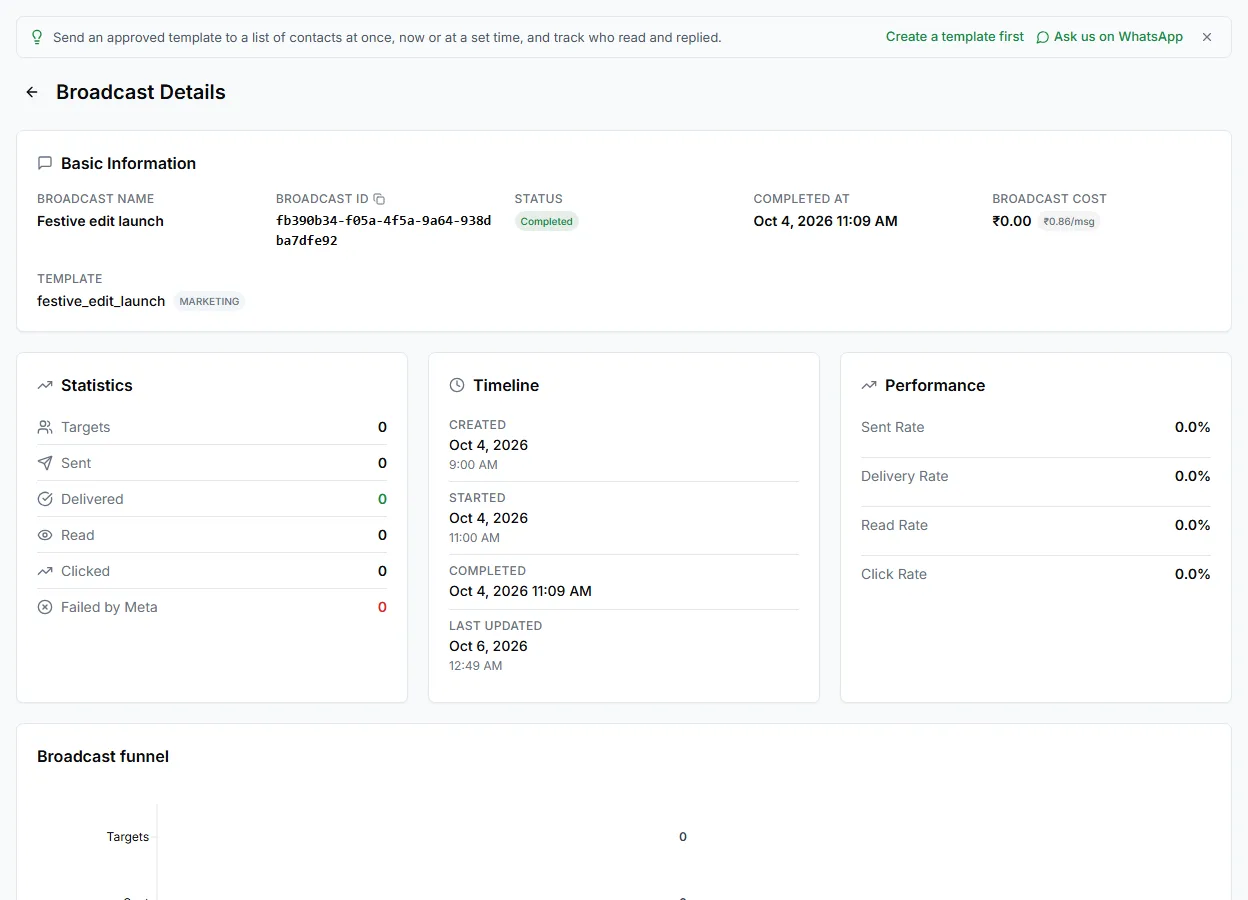
Task: Click the Read Rate 0.0% value
Action: pos(1192,525)
